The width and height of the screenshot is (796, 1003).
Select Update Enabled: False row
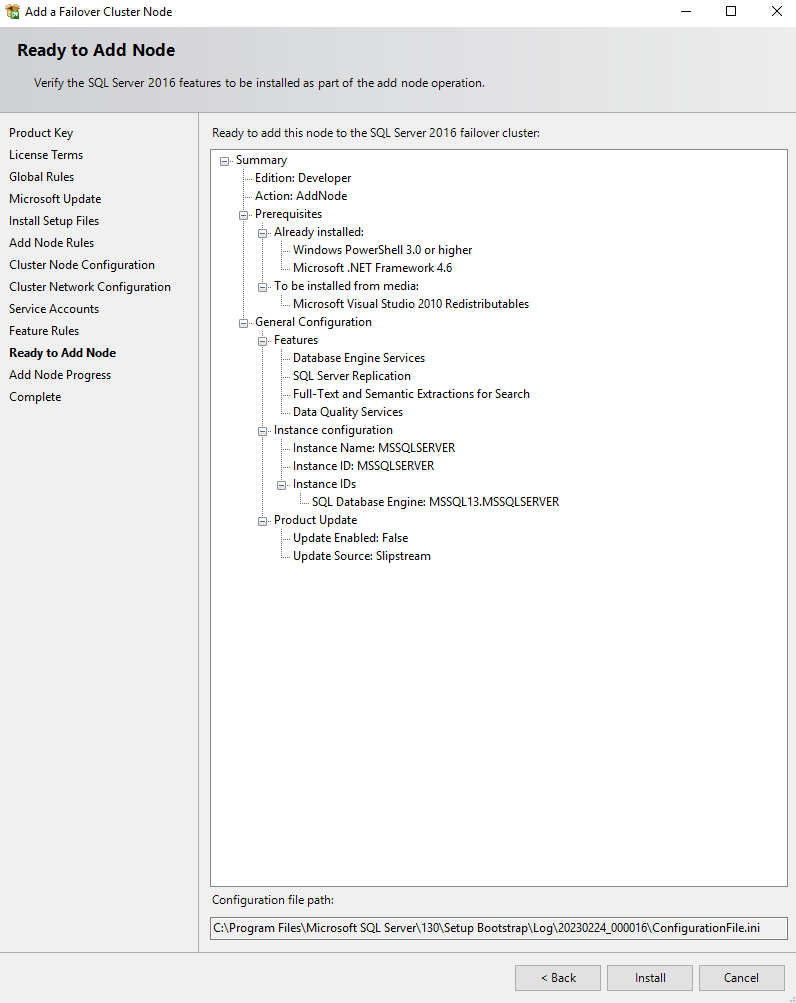point(351,538)
